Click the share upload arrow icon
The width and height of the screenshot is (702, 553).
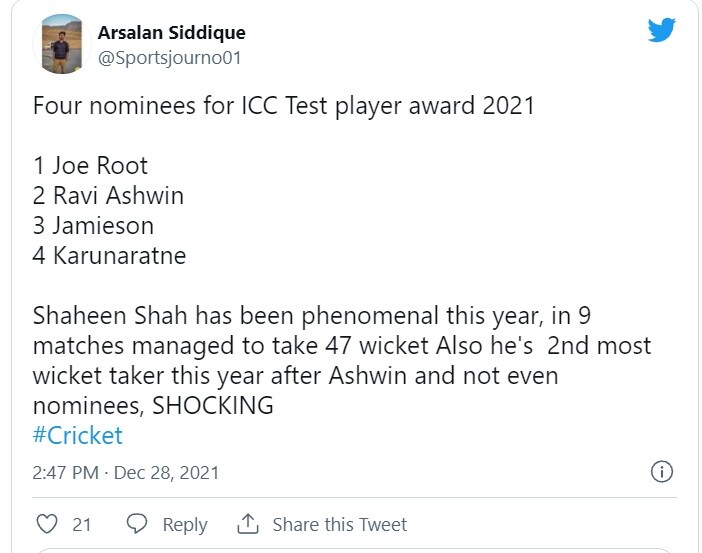click(247, 524)
